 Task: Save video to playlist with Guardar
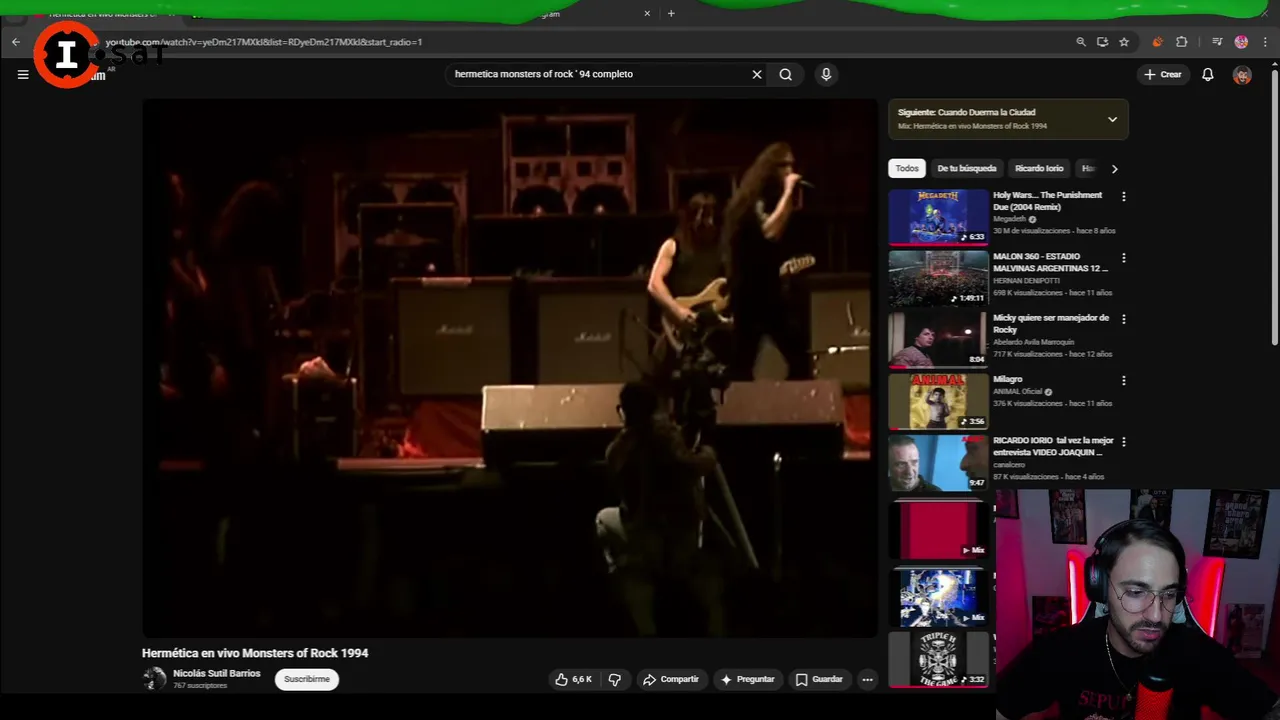point(820,679)
